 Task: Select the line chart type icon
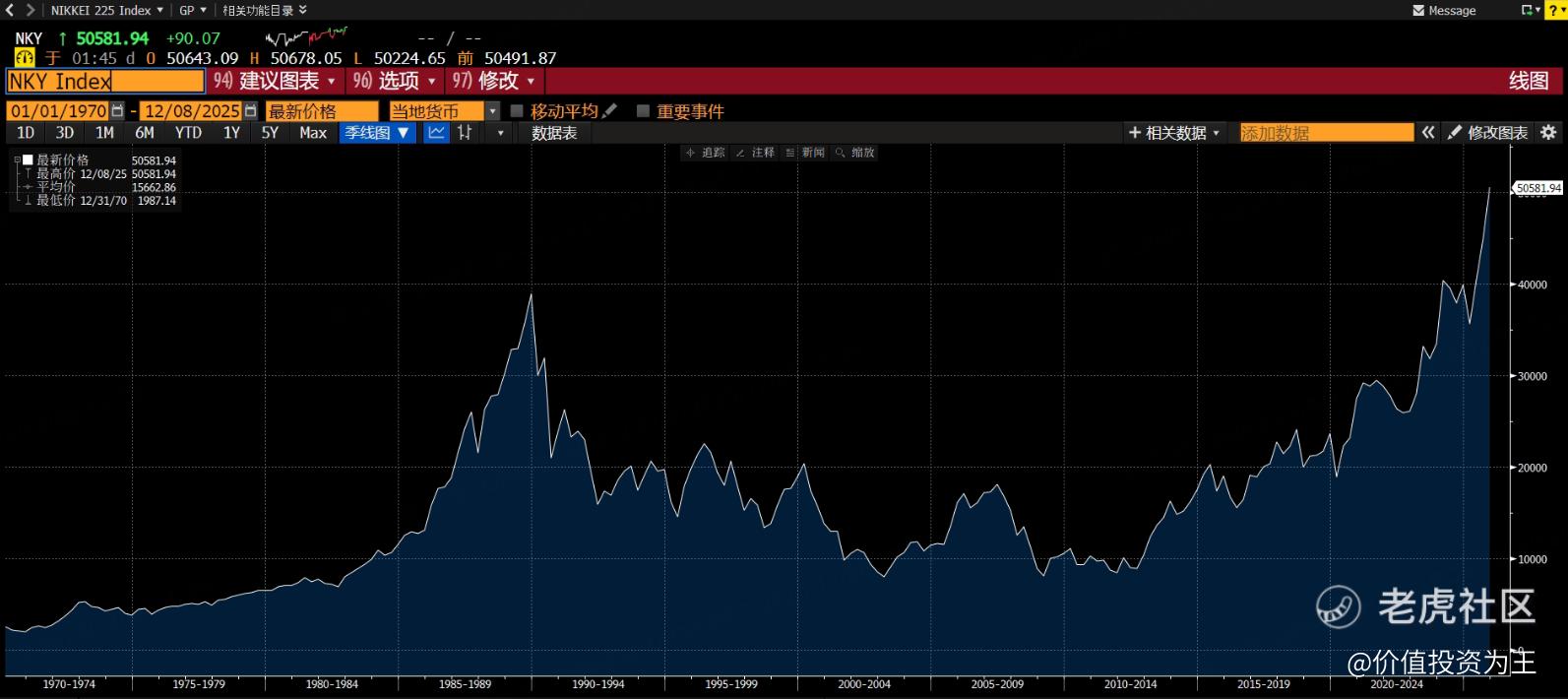[x=437, y=133]
